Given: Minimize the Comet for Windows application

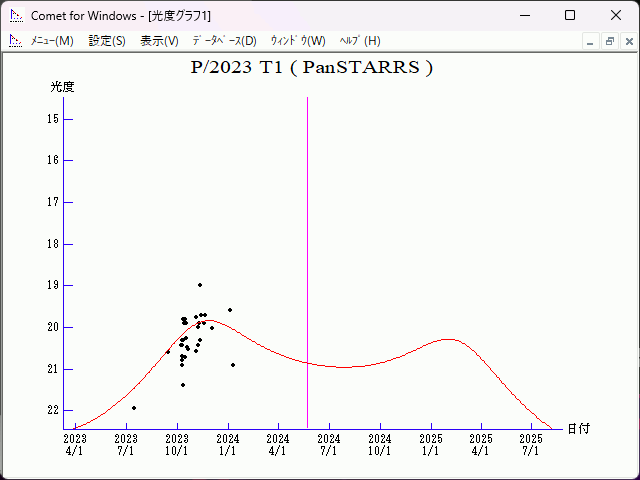Looking at the screenshot, I should (x=523, y=16).
